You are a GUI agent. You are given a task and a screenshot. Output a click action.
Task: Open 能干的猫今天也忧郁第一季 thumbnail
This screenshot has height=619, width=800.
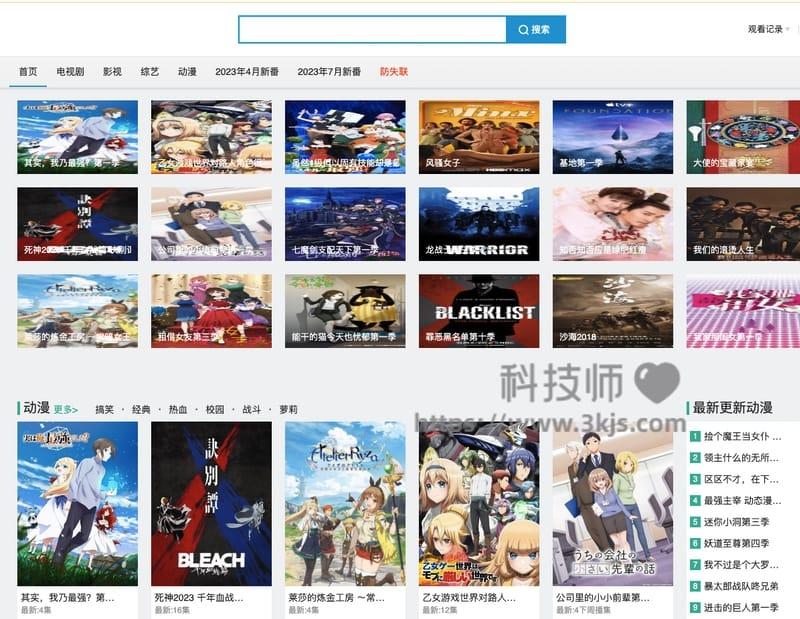click(345, 311)
